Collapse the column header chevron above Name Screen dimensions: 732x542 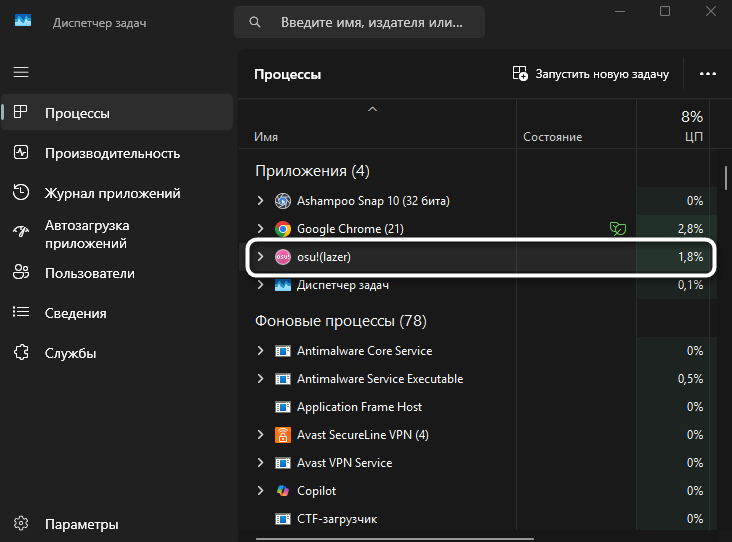[x=373, y=108]
